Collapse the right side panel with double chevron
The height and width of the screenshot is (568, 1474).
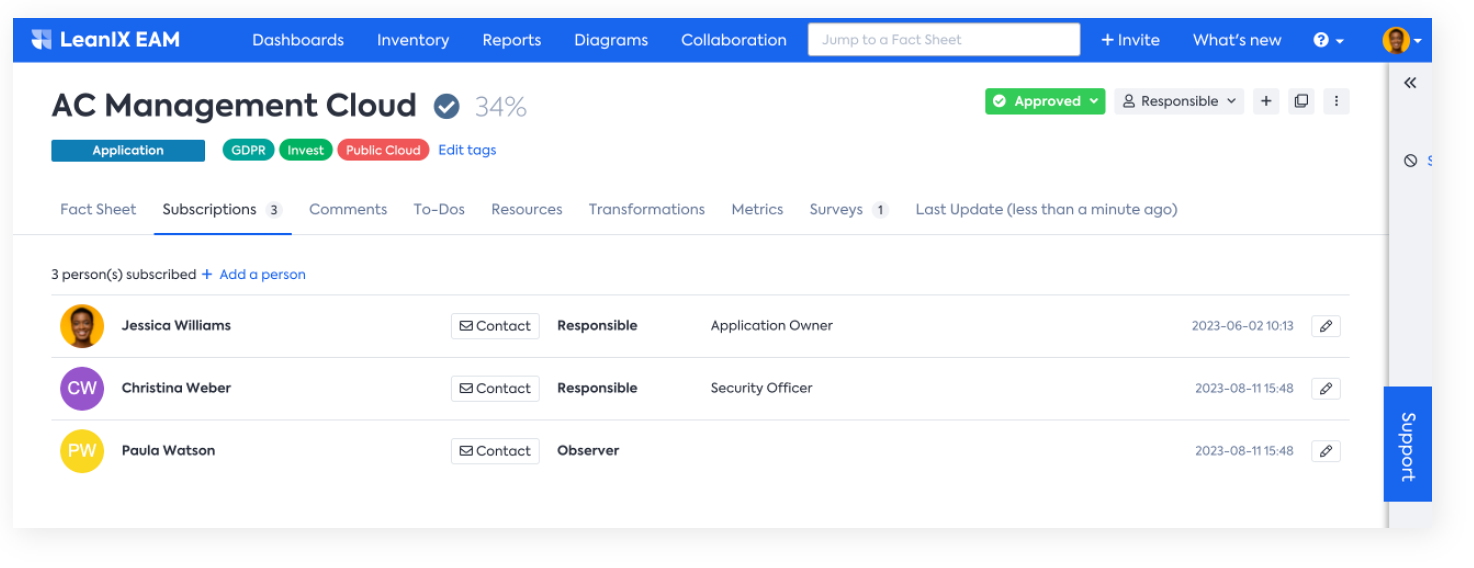1410,83
